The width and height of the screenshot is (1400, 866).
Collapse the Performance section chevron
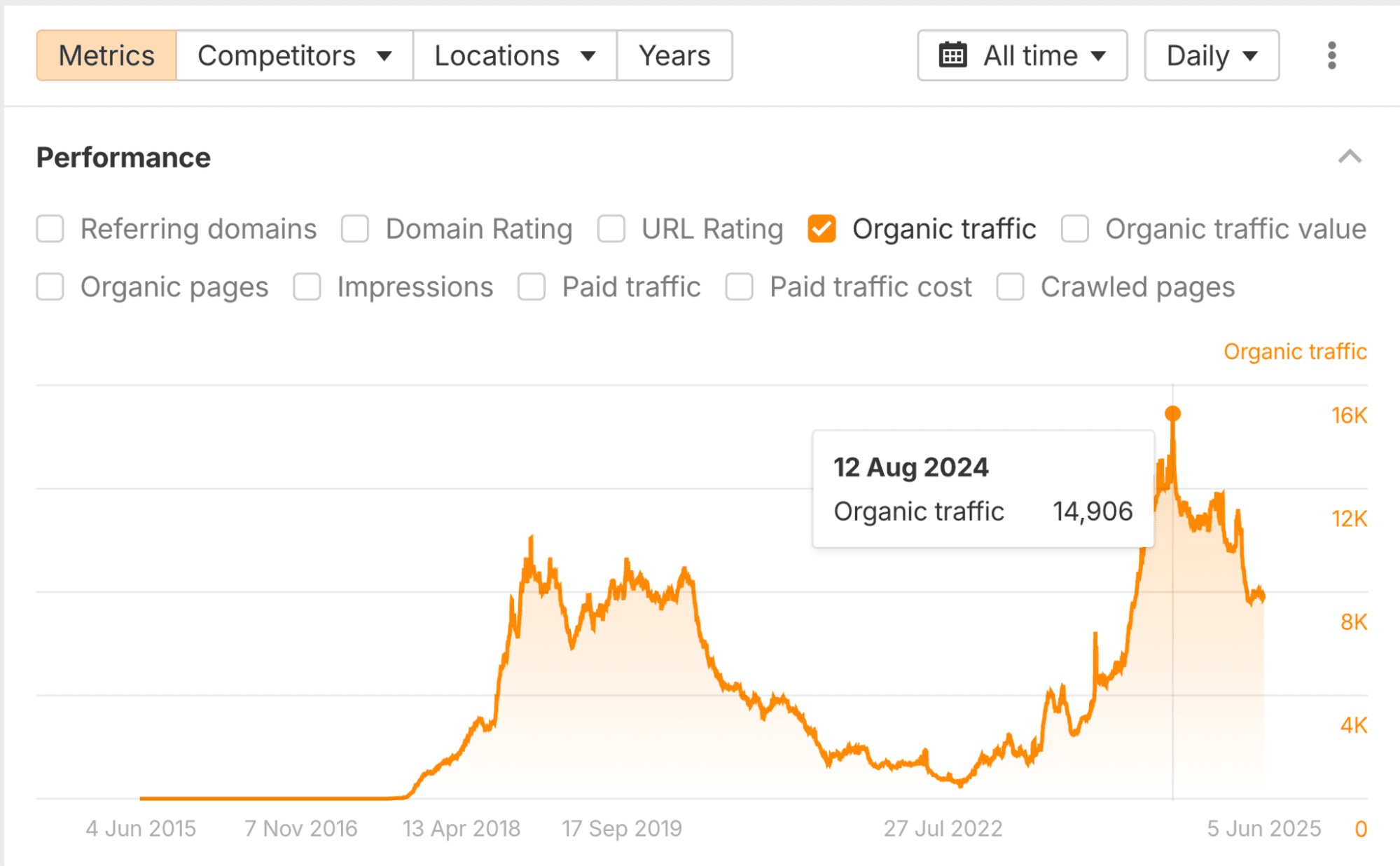point(1350,157)
